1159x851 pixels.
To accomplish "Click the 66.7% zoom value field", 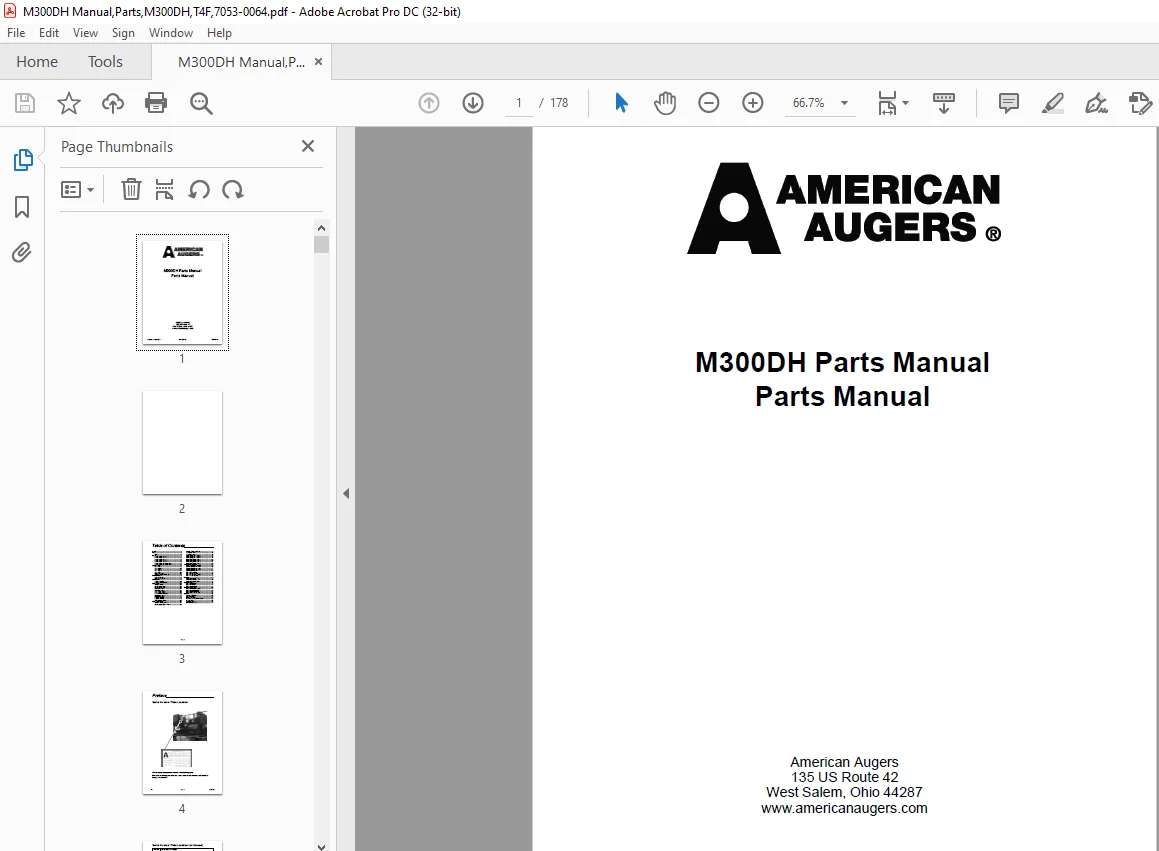I will coord(809,103).
